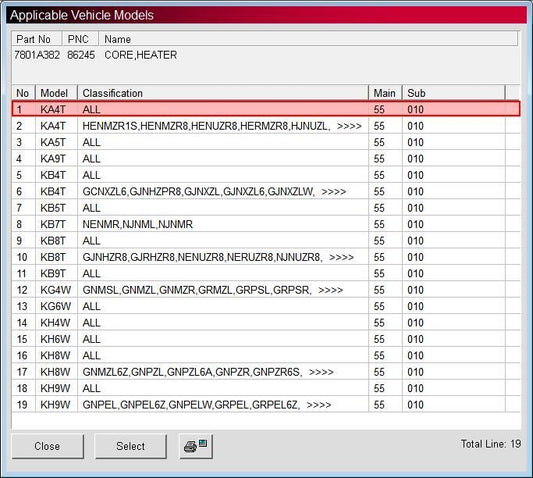Select row 8 KB7T NENMR,NJNML,NJNMR
533x478 pixels.
[x=266, y=224]
